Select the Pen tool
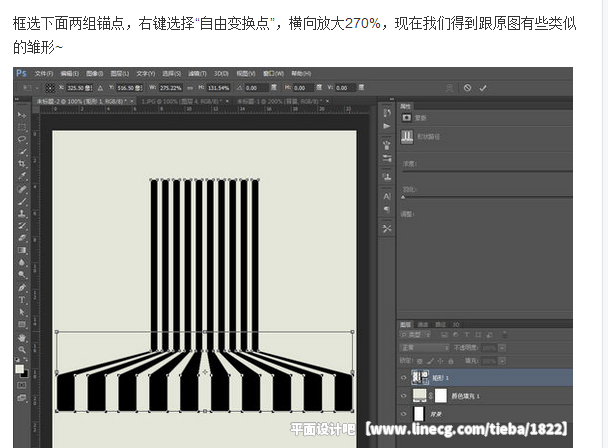Screen dimensions: 608x448 pyautogui.click(x=22, y=287)
